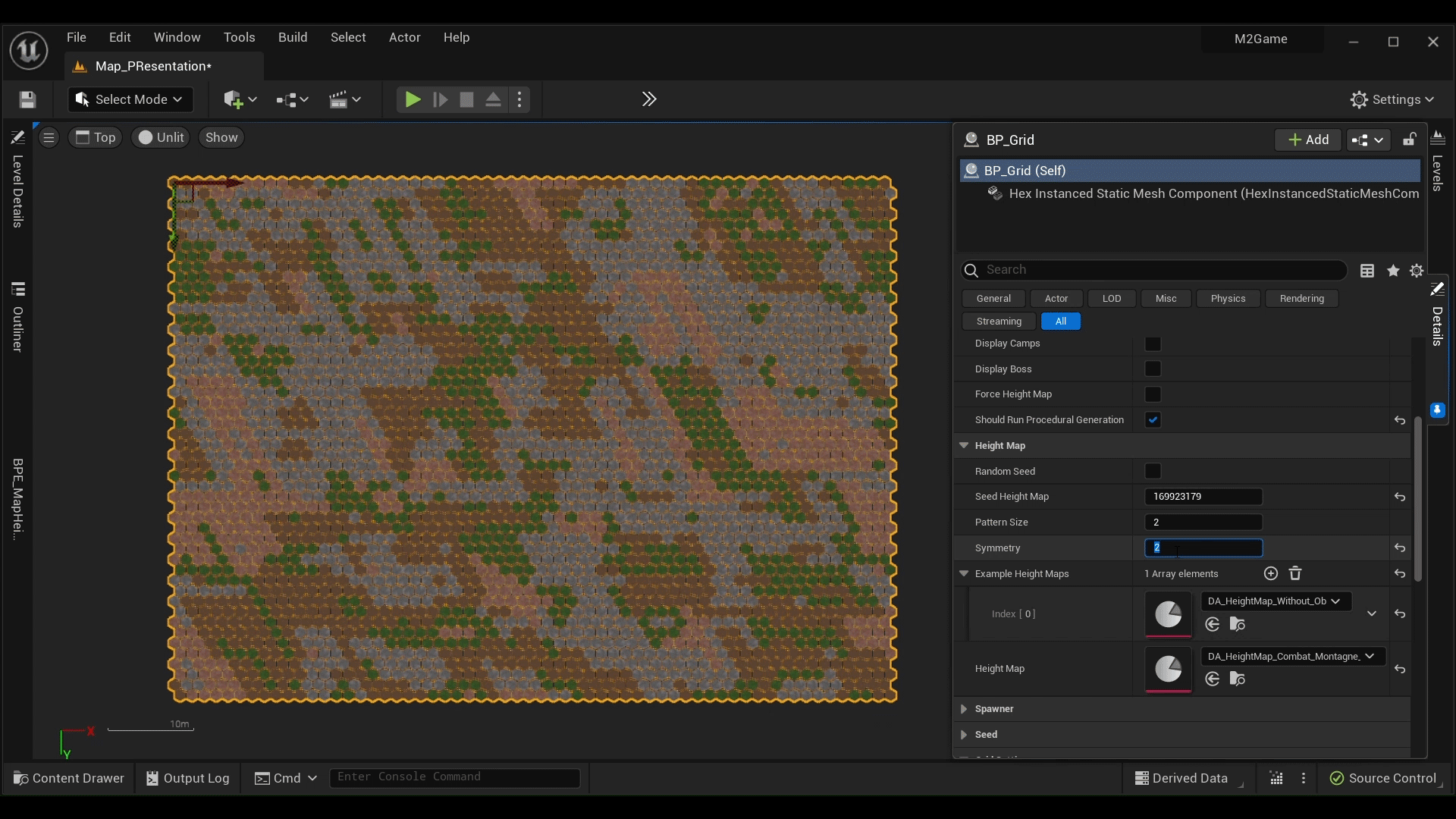The image size is (1456, 819).
Task: Add element to Example Height Maps array
Action: (x=1271, y=573)
